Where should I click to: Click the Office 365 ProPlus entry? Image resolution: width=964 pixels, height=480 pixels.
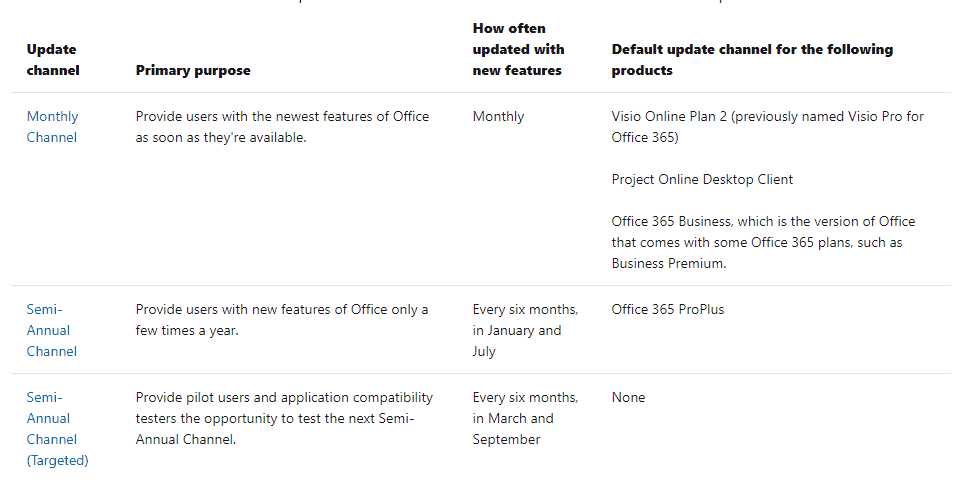click(668, 310)
